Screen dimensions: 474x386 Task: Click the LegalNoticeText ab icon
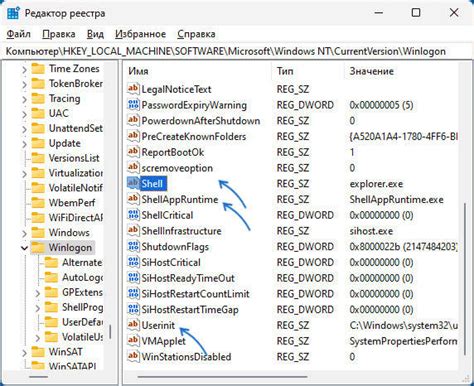(133, 89)
